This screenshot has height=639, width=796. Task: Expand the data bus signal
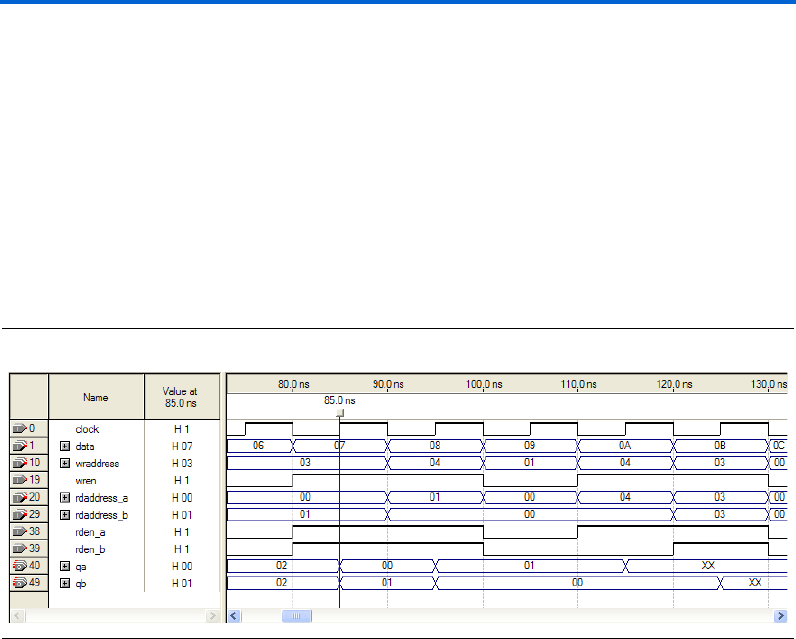(x=65, y=446)
